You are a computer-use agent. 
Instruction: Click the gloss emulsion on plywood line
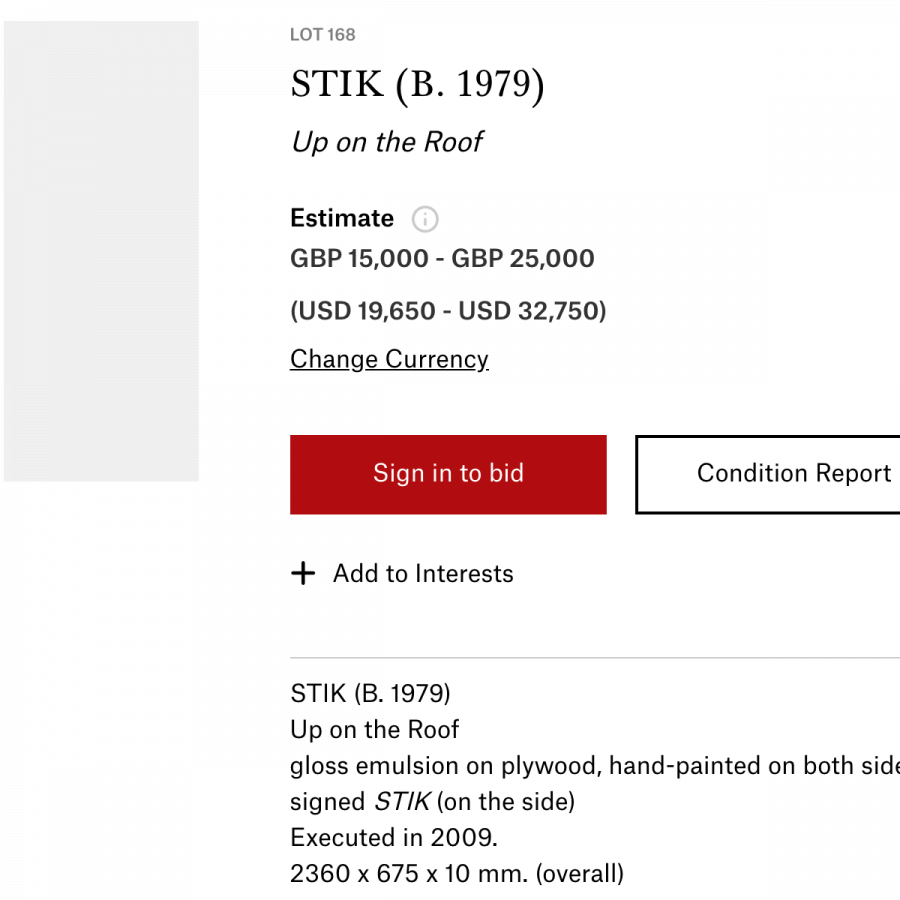(x=595, y=766)
